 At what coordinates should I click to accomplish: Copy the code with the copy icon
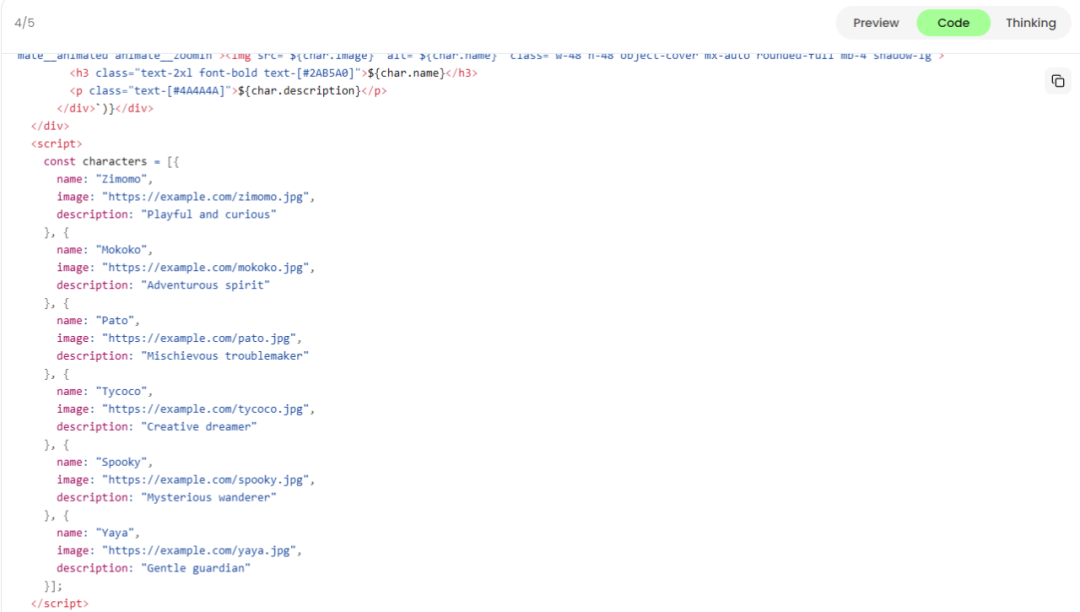(x=1057, y=81)
